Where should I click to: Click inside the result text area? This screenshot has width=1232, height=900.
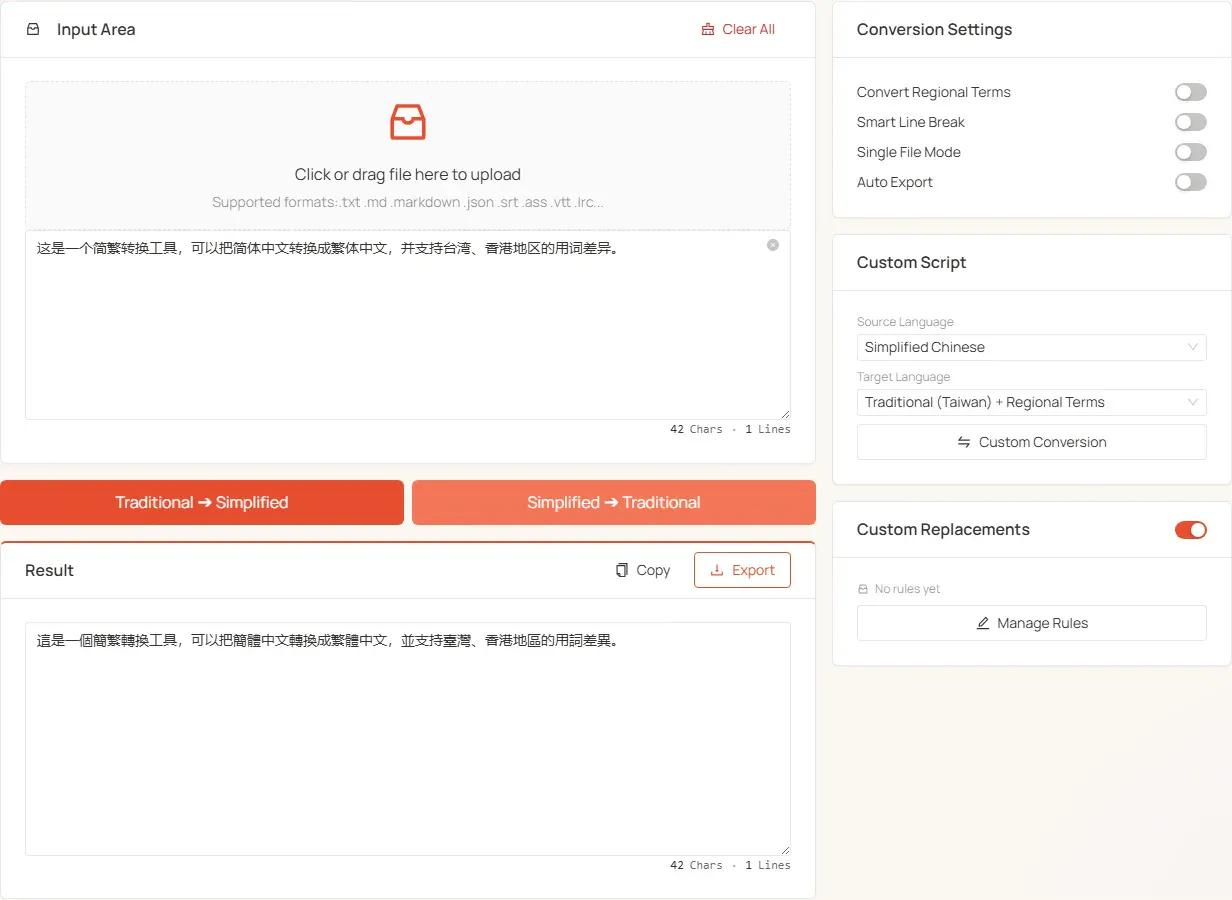408,739
